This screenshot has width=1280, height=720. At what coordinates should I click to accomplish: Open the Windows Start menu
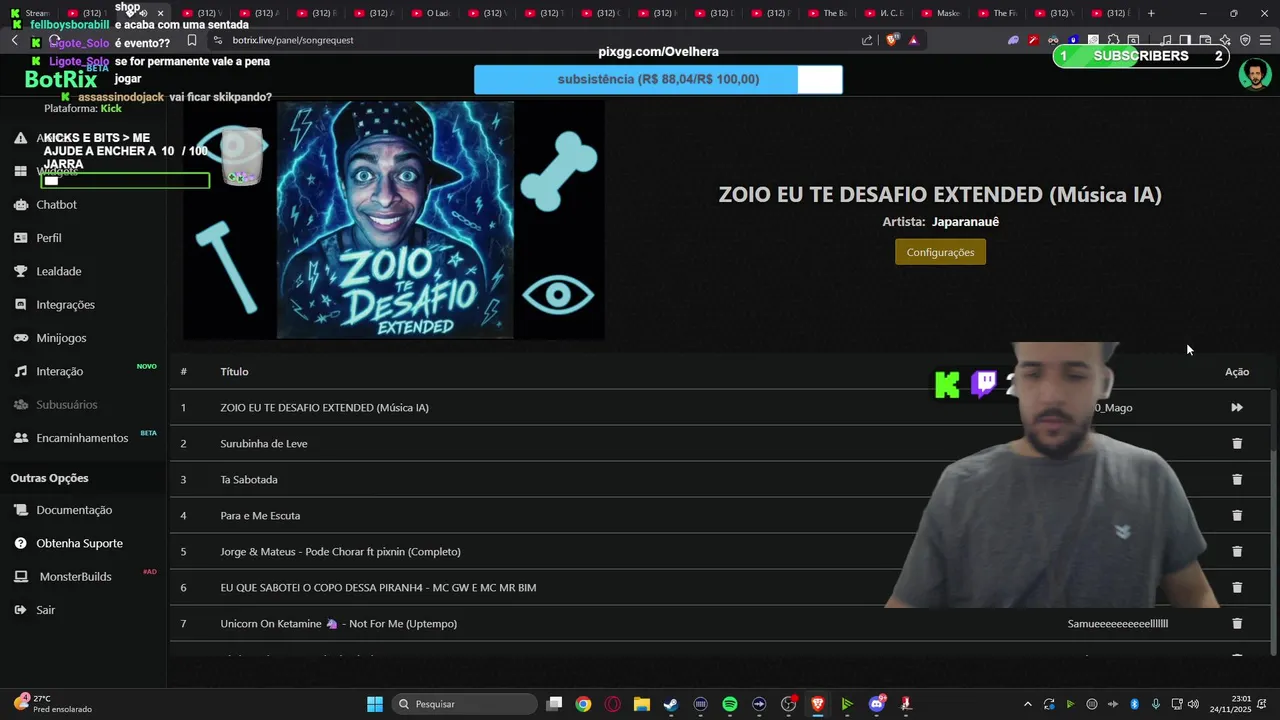point(375,704)
